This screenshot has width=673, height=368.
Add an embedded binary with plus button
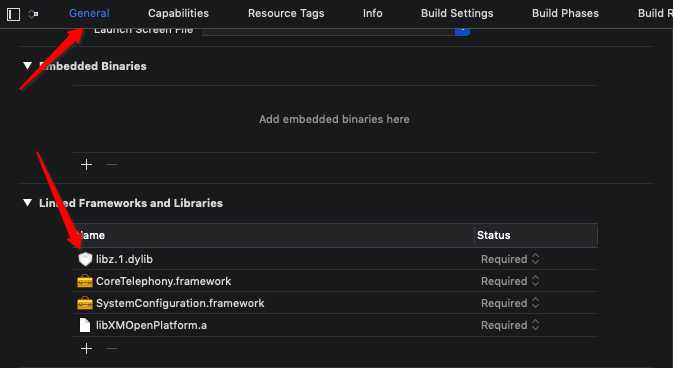(86, 164)
